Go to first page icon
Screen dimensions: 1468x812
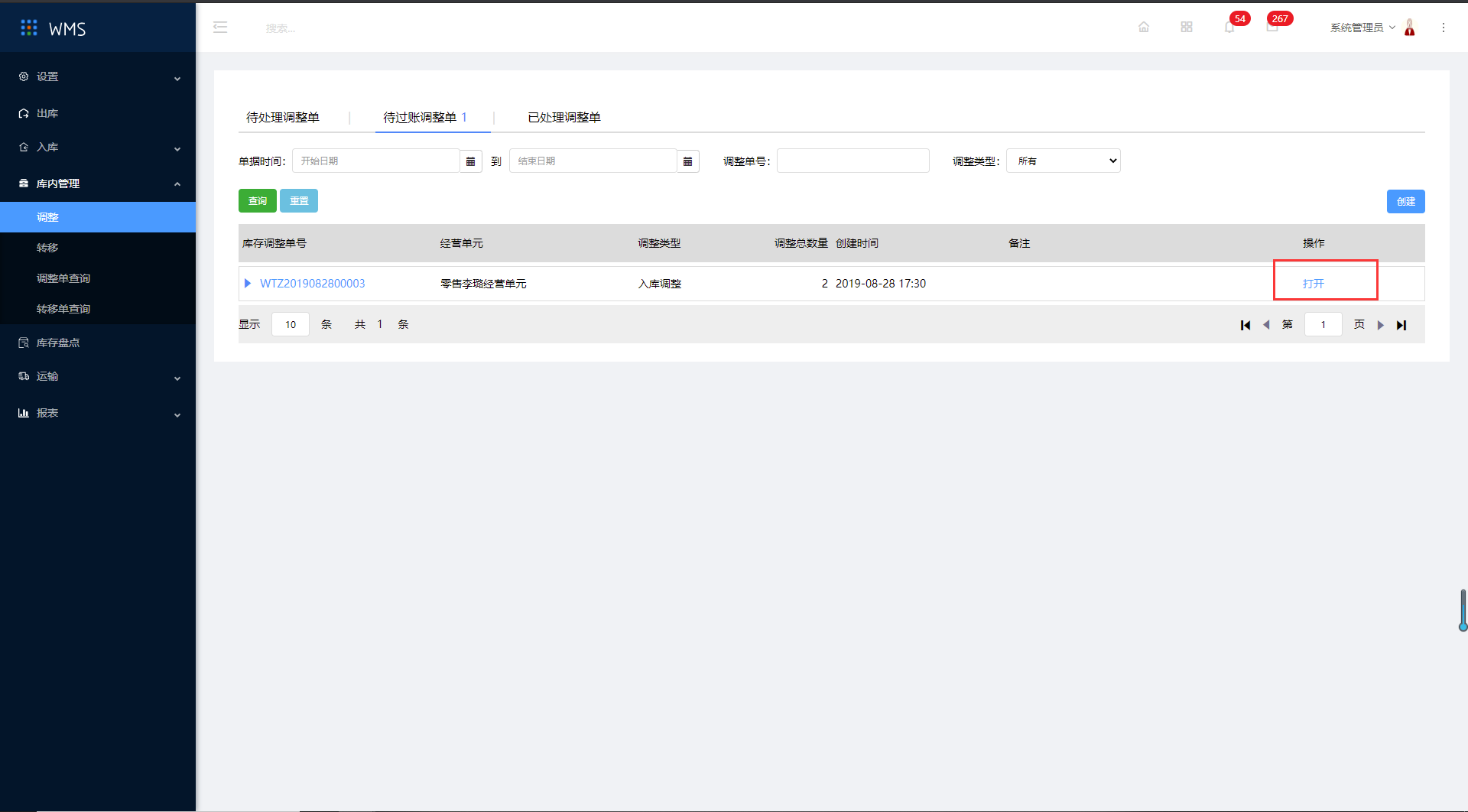(x=1246, y=325)
